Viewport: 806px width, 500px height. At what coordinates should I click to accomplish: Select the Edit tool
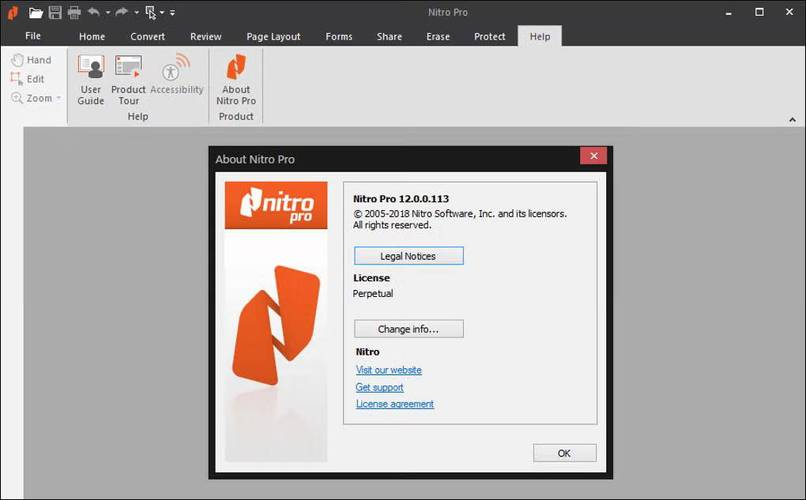tap(28, 79)
